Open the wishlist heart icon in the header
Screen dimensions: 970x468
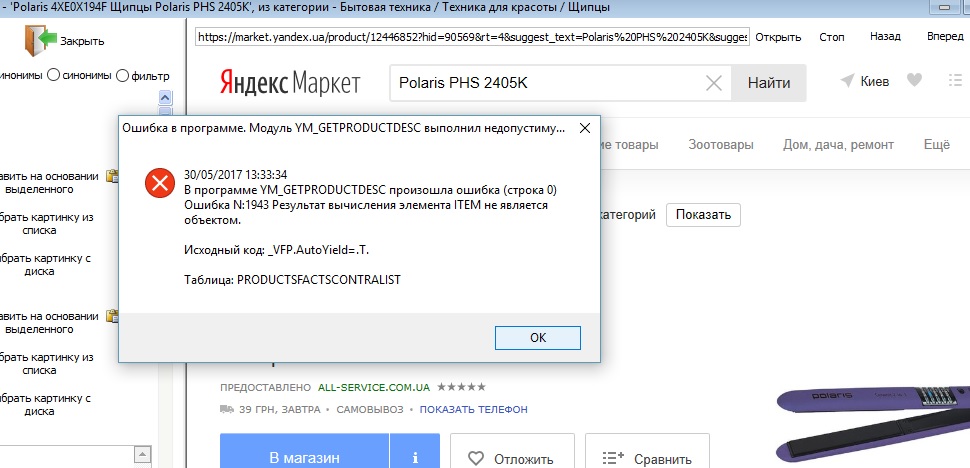point(914,80)
